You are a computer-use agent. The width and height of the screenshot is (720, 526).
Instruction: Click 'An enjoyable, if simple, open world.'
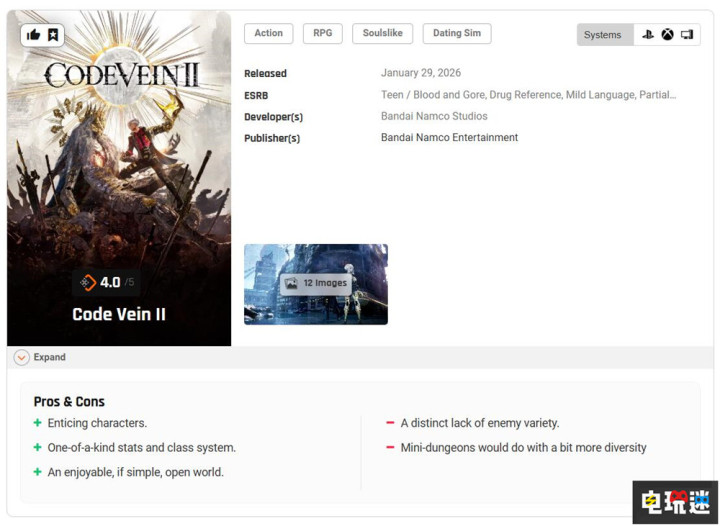[135, 472]
